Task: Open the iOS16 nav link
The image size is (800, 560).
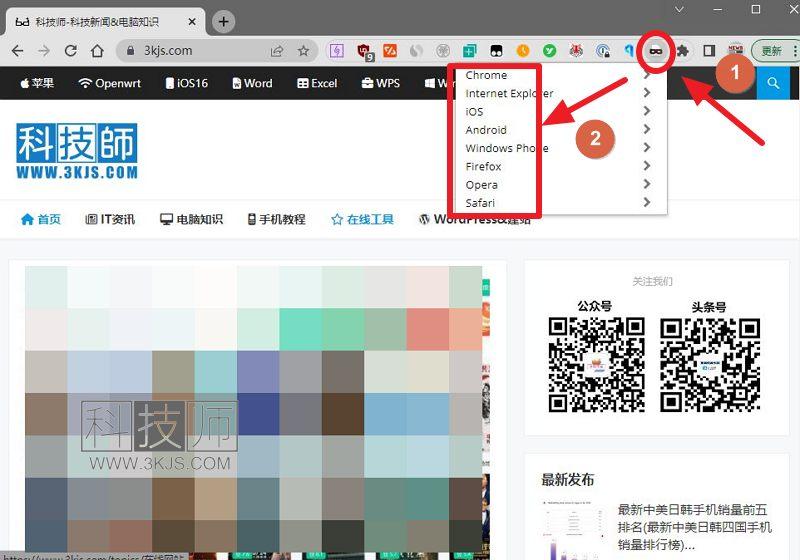Action: click(x=187, y=83)
